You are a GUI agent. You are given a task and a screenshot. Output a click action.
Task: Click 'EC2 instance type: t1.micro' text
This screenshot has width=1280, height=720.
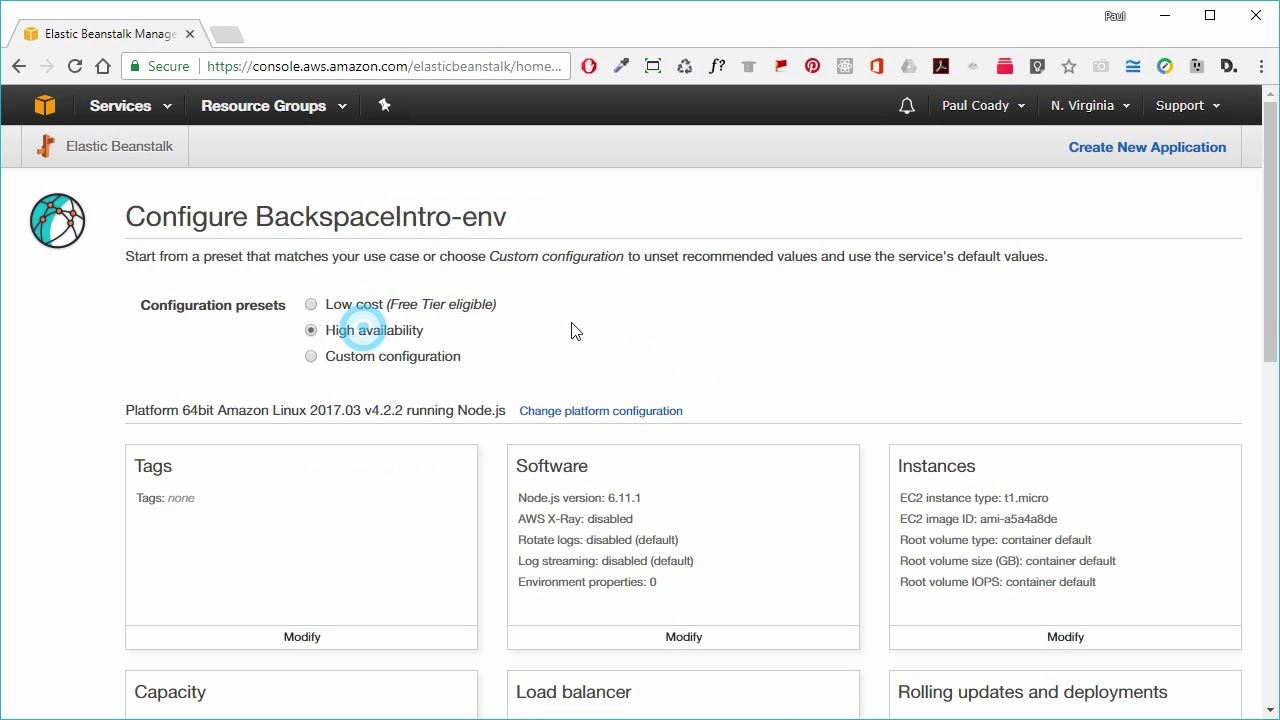[x=974, y=498]
